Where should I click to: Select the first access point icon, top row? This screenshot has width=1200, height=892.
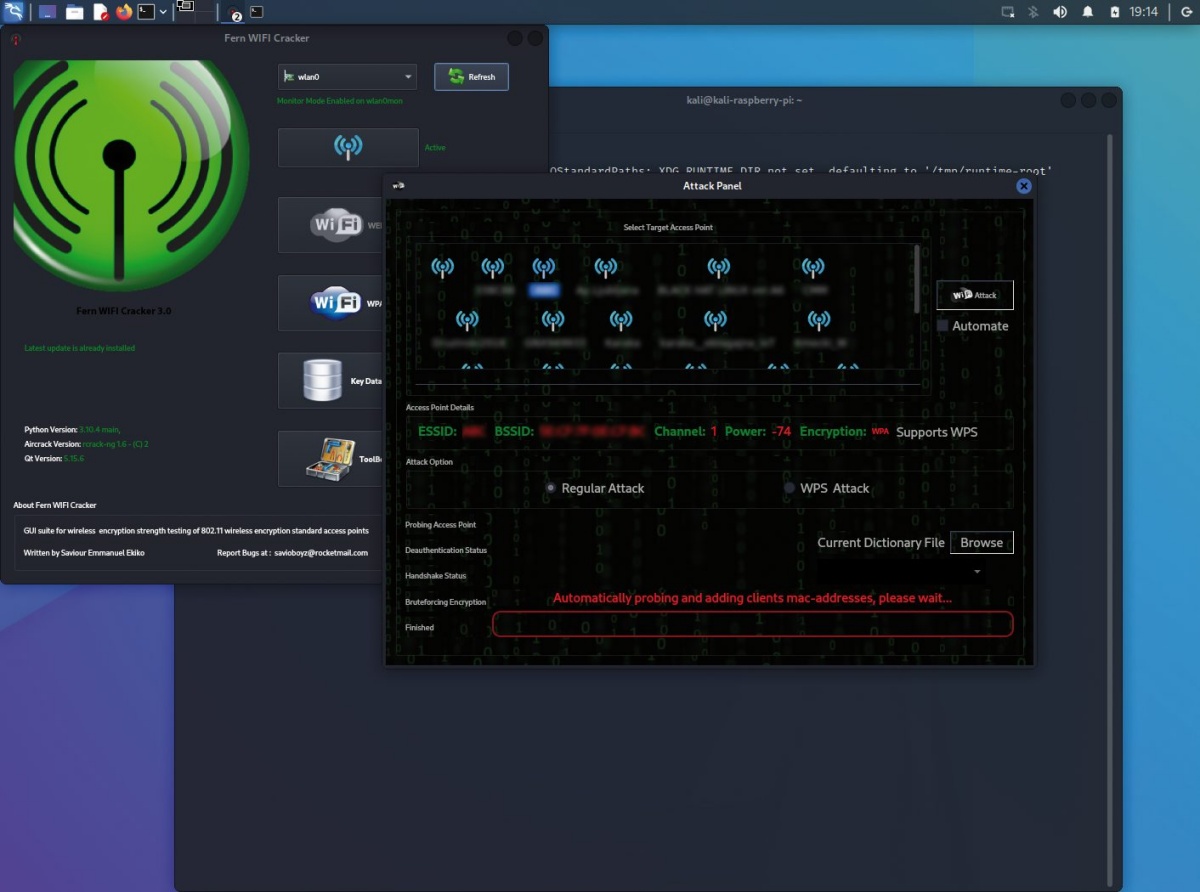coord(442,267)
